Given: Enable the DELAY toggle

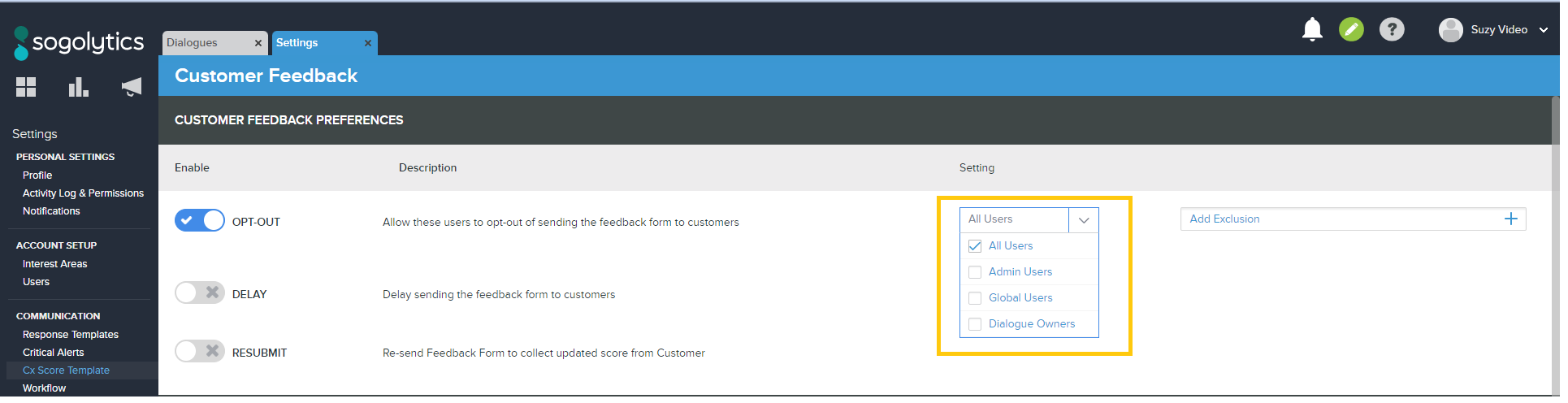Looking at the screenshot, I should coord(200,293).
